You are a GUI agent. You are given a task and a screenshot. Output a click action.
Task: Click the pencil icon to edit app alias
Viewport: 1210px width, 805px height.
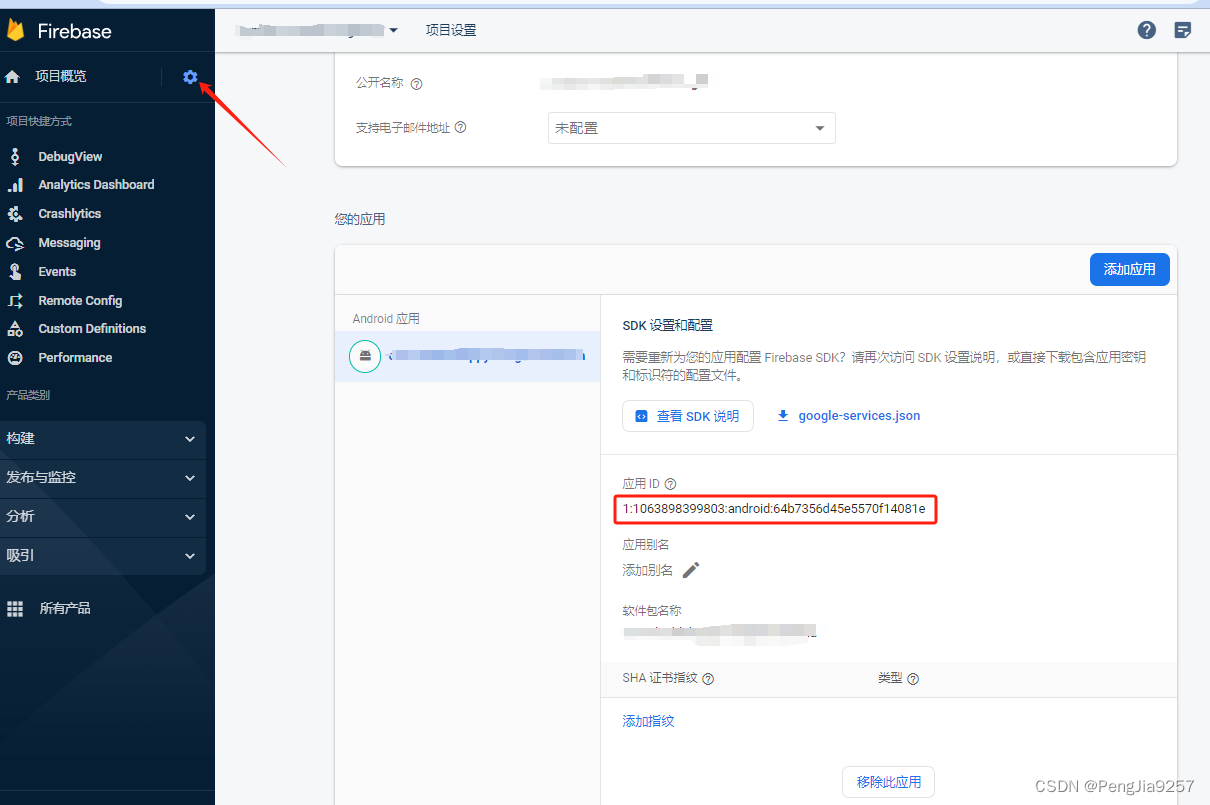pos(691,570)
